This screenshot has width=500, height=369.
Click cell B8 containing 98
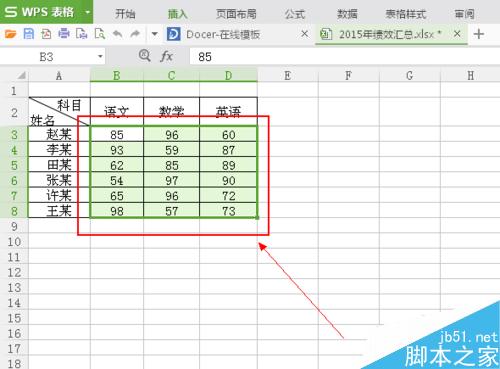117,211
